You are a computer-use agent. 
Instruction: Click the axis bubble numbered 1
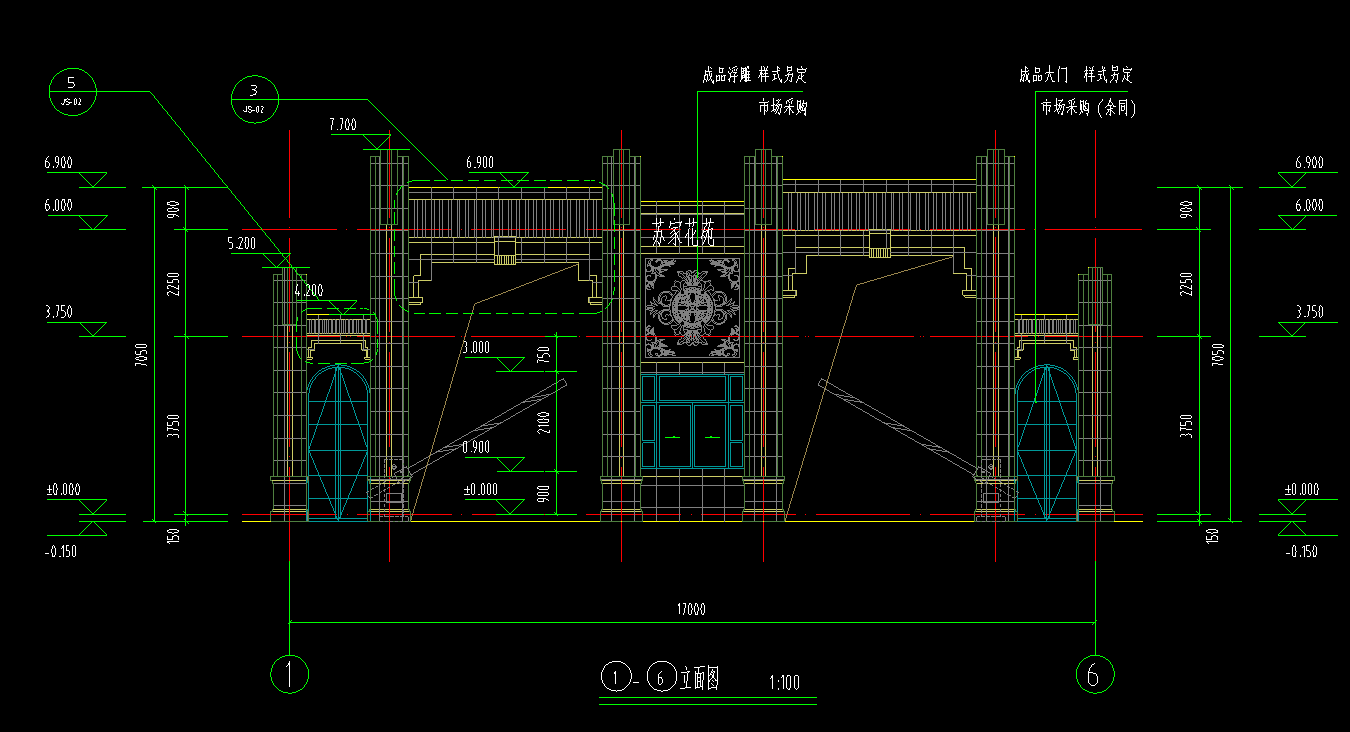tap(290, 674)
